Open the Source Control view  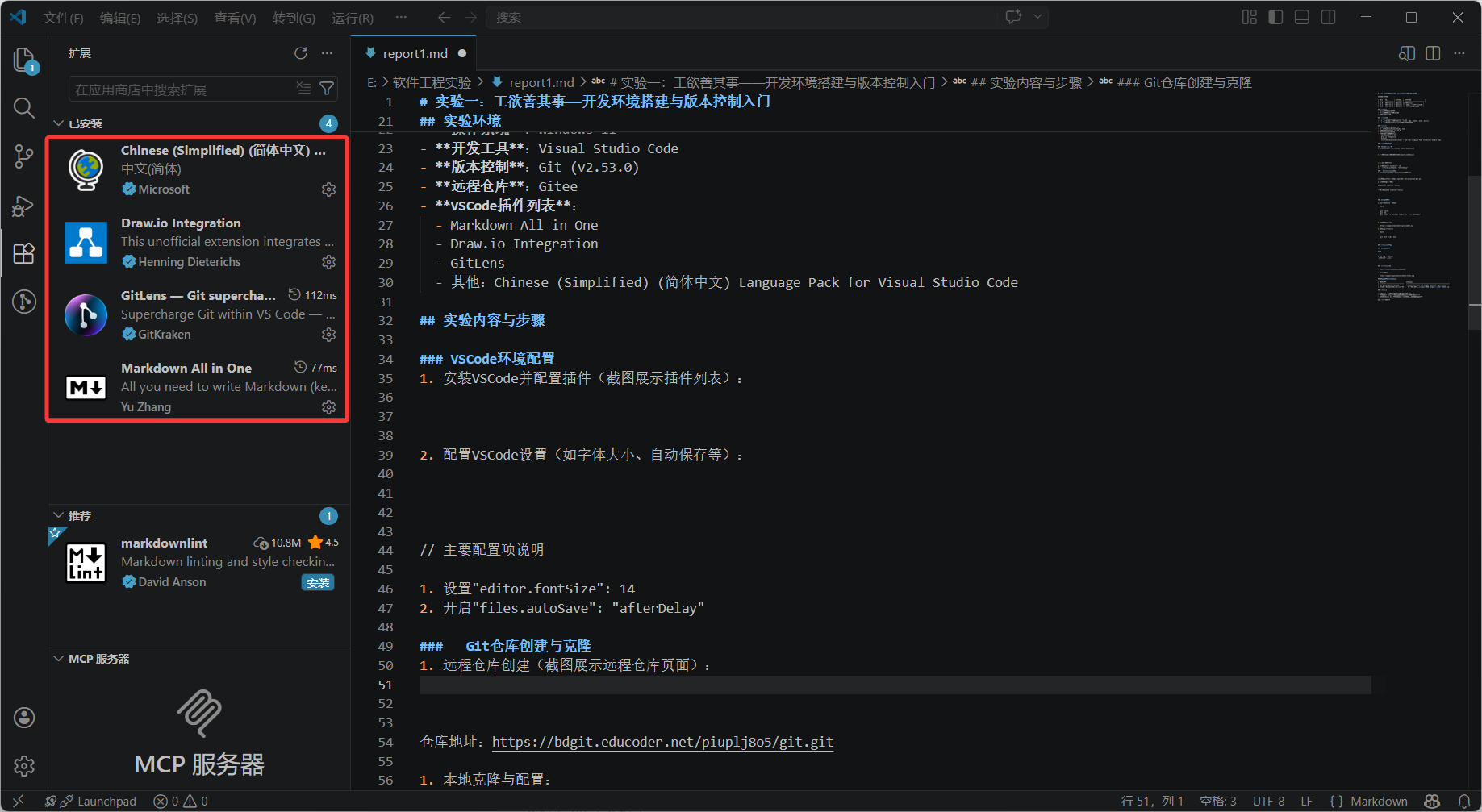click(24, 156)
